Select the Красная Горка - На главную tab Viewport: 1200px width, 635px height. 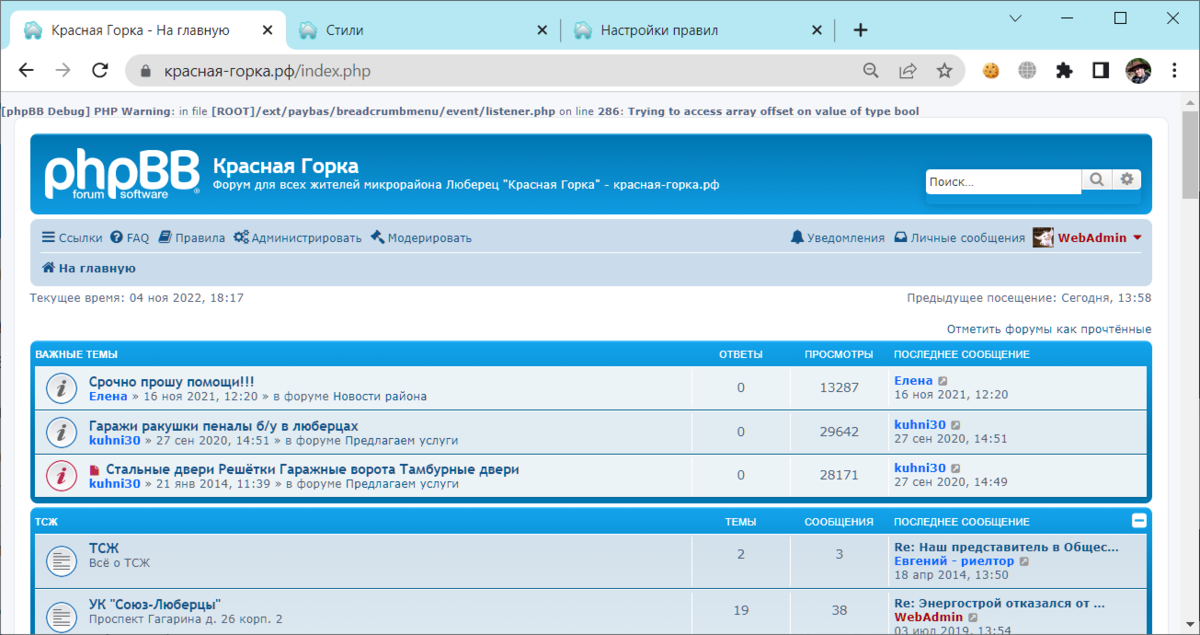pos(148,30)
